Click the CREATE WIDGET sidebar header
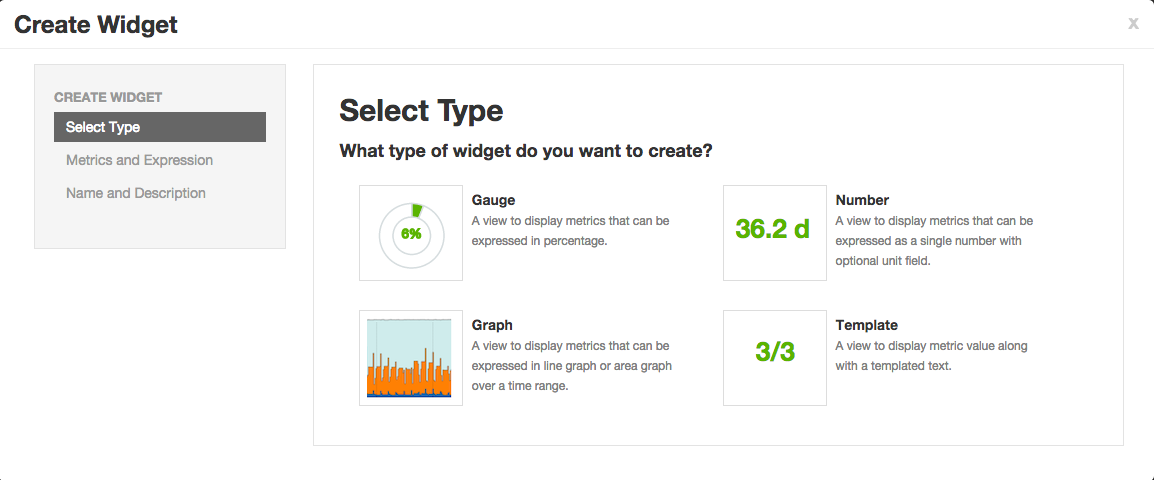The width and height of the screenshot is (1154, 480). click(108, 97)
